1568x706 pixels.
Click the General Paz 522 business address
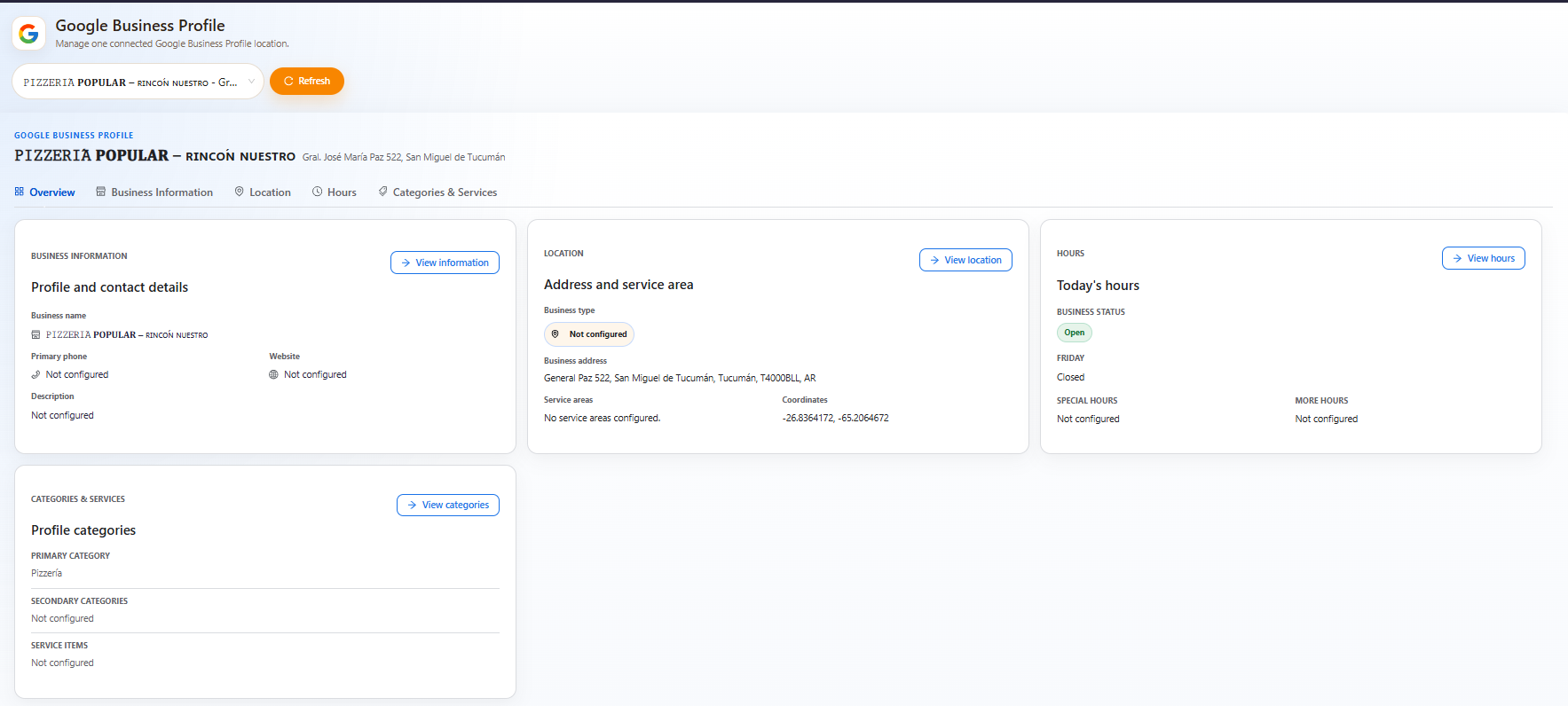click(x=680, y=379)
